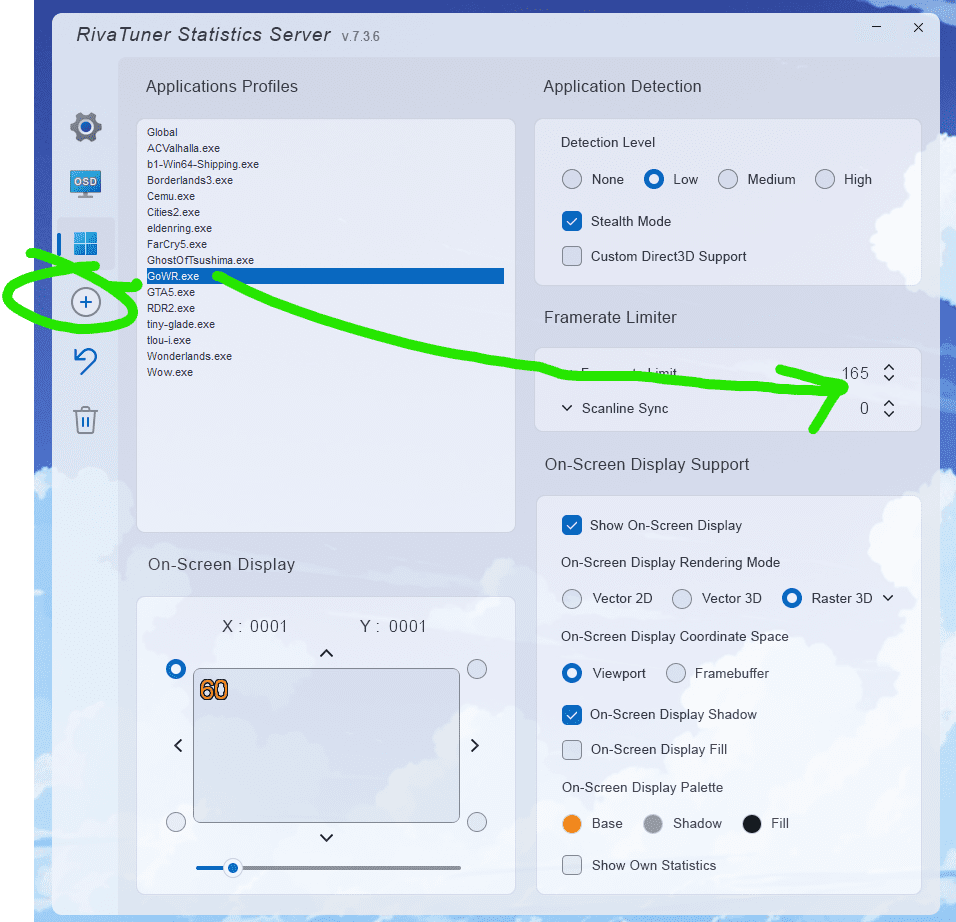Image resolution: width=956 pixels, height=922 pixels.
Task: Select the Global profile
Action: point(325,132)
